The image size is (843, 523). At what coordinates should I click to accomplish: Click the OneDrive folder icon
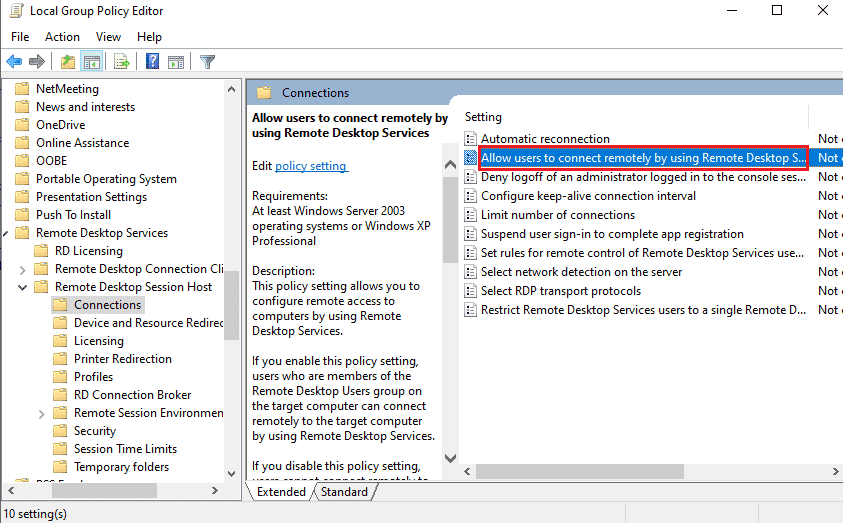(22, 125)
